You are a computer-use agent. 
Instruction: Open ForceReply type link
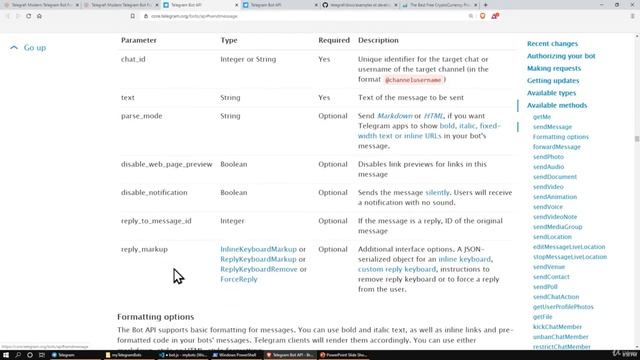[239, 279]
